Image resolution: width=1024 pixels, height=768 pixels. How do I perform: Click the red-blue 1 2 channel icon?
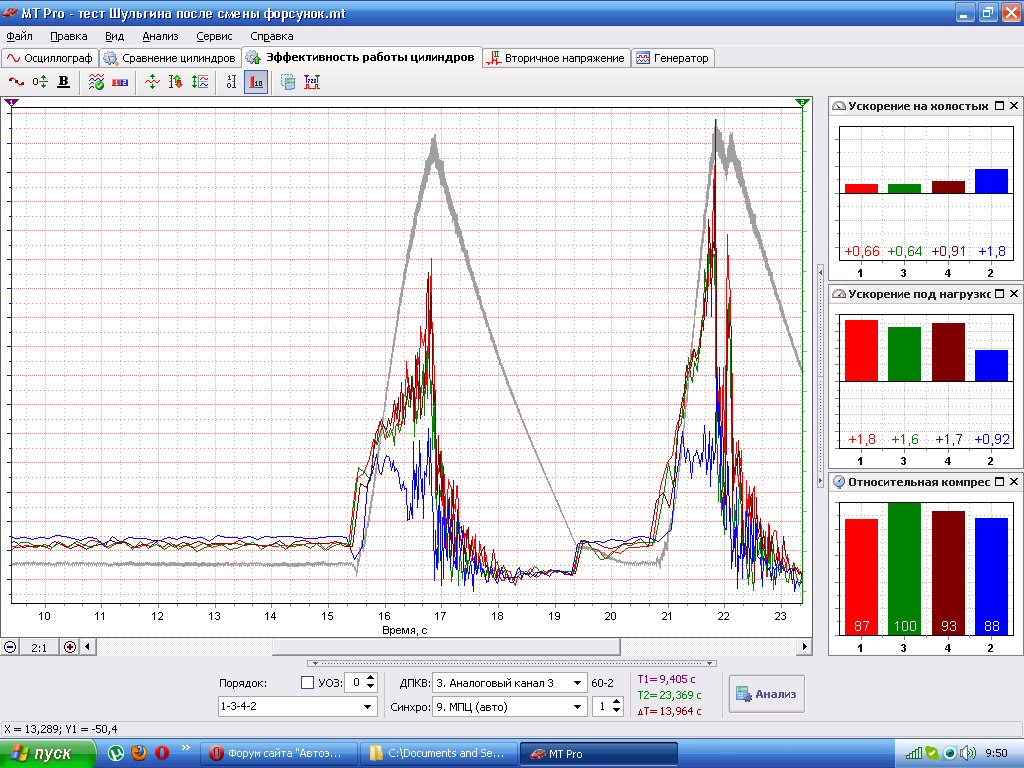pos(120,82)
